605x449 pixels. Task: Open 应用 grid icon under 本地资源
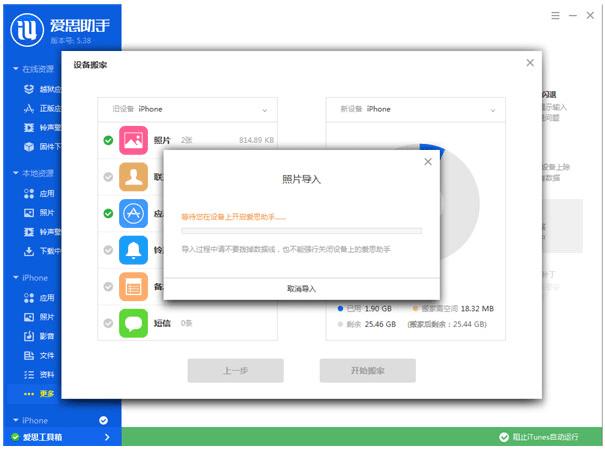coord(29,193)
